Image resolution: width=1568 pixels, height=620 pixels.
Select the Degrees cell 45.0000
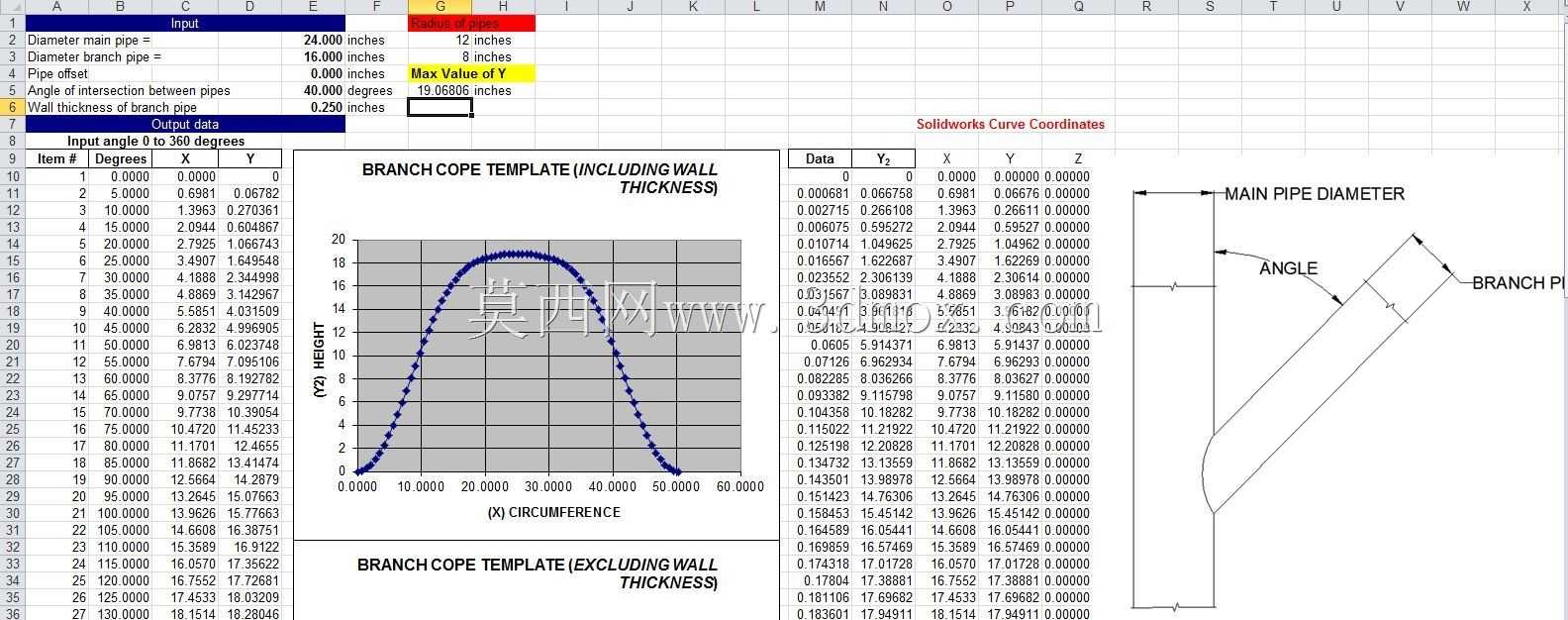click(x=120, y=328)
